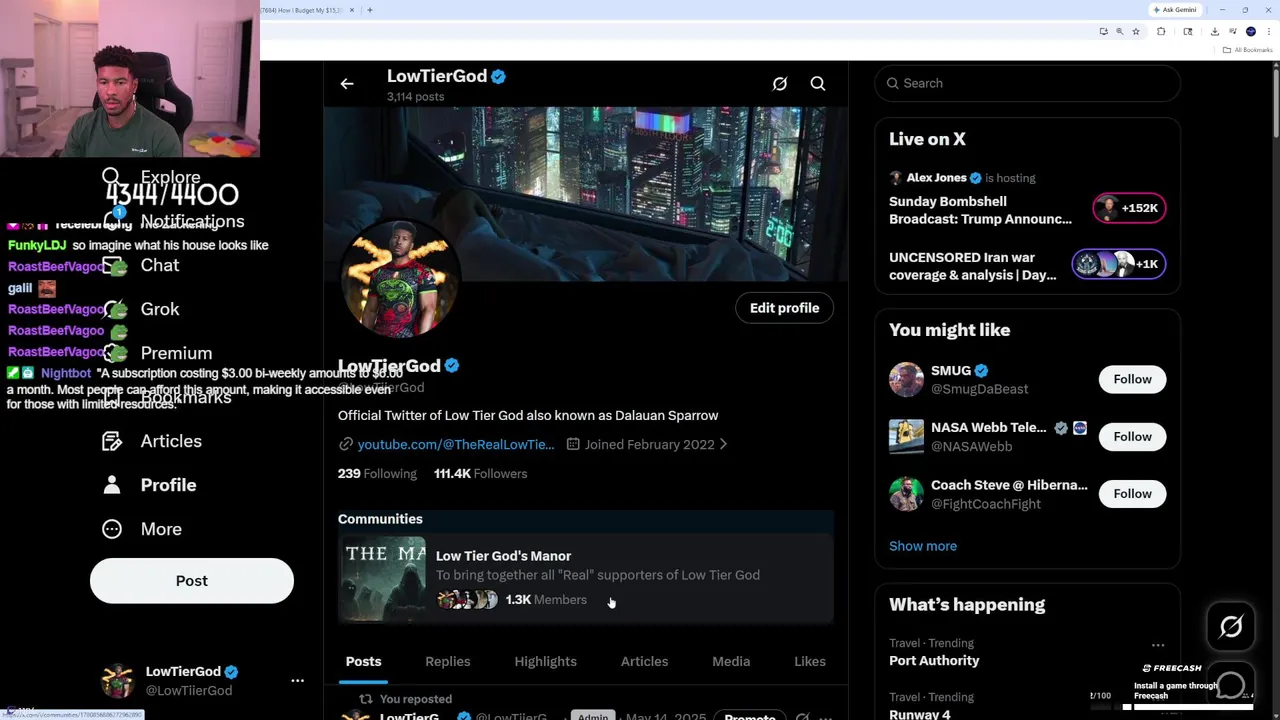Follow Coach Steve account
The height and width of the screenshot is (720, 1280).
1132,493
